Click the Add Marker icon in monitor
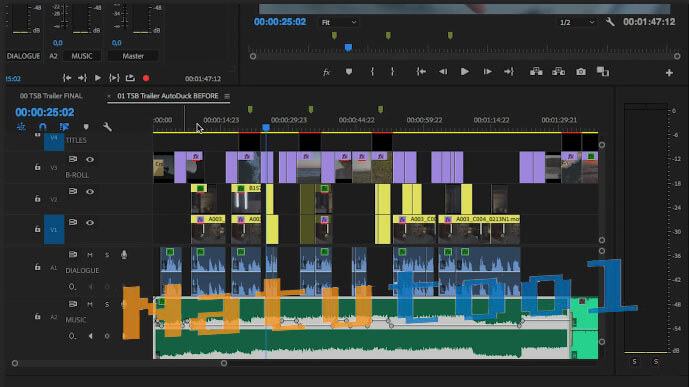 pos(348,72)
